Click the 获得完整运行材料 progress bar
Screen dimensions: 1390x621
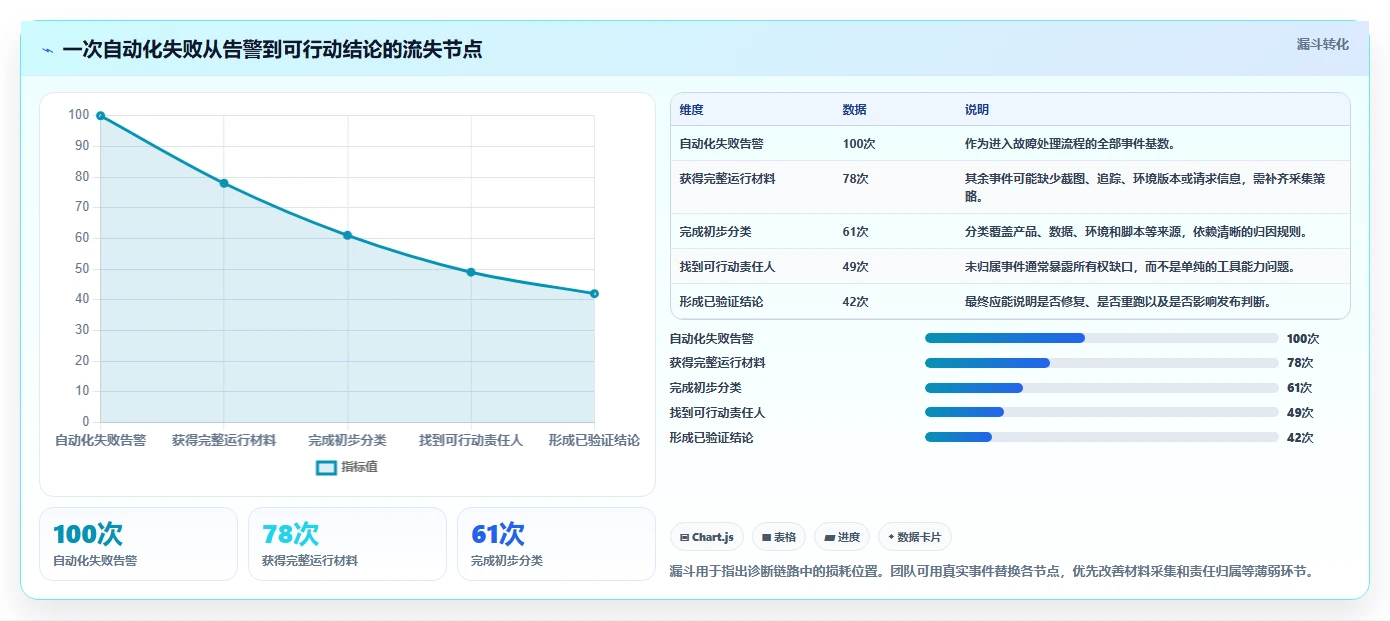tap(1102, 363)
